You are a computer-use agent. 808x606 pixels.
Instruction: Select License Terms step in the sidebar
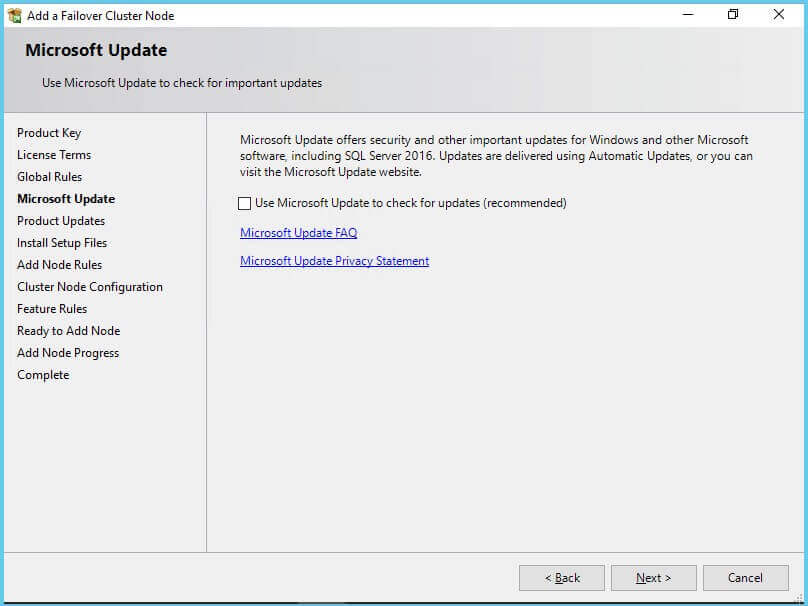(x=54, y=155)
